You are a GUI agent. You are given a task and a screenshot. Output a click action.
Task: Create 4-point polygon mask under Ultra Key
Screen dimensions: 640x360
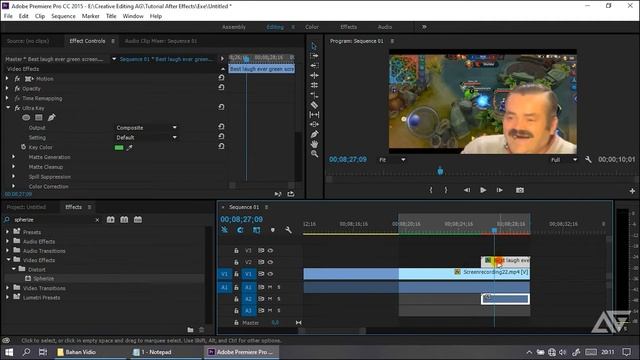click(x=38, y=118)
